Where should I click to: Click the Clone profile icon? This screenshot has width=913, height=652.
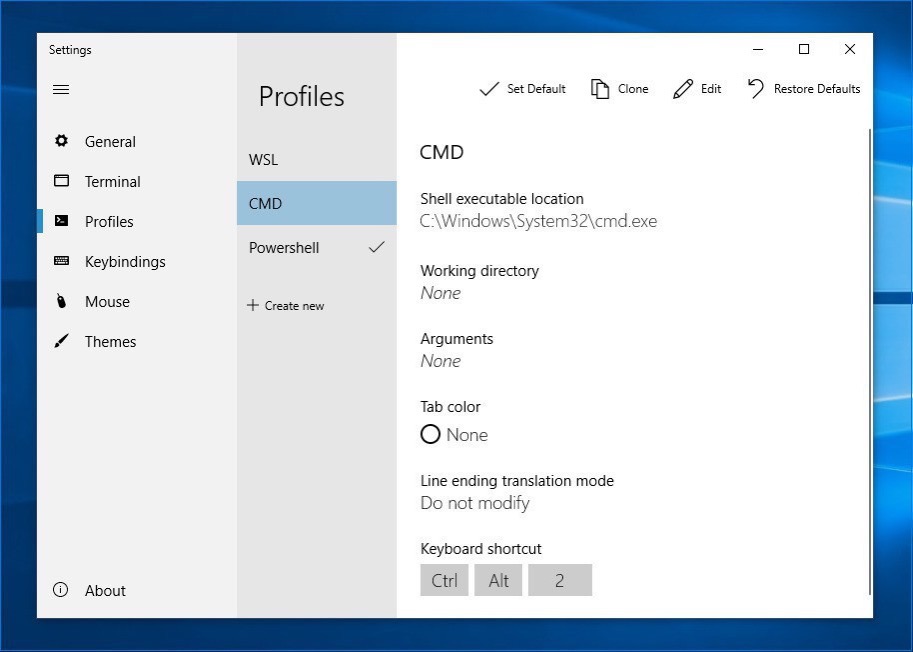pyautogui.click(x=600, y=89)
